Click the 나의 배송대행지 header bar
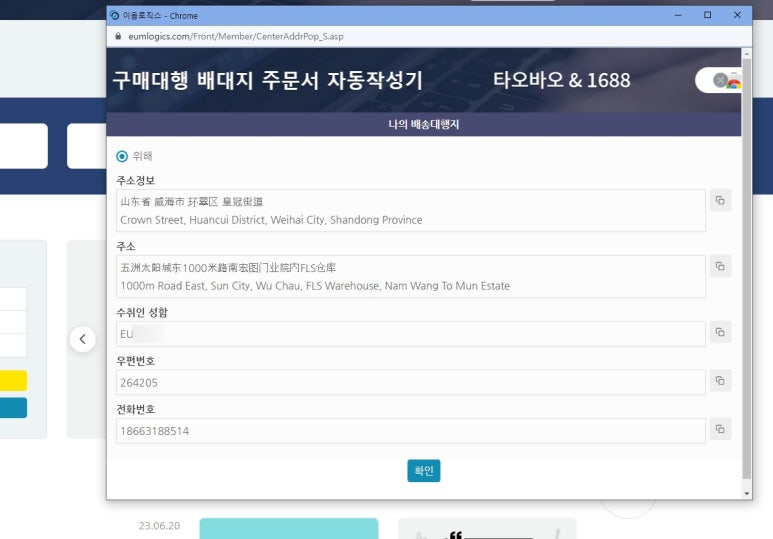The image size is (773, 539). [423, 124]
